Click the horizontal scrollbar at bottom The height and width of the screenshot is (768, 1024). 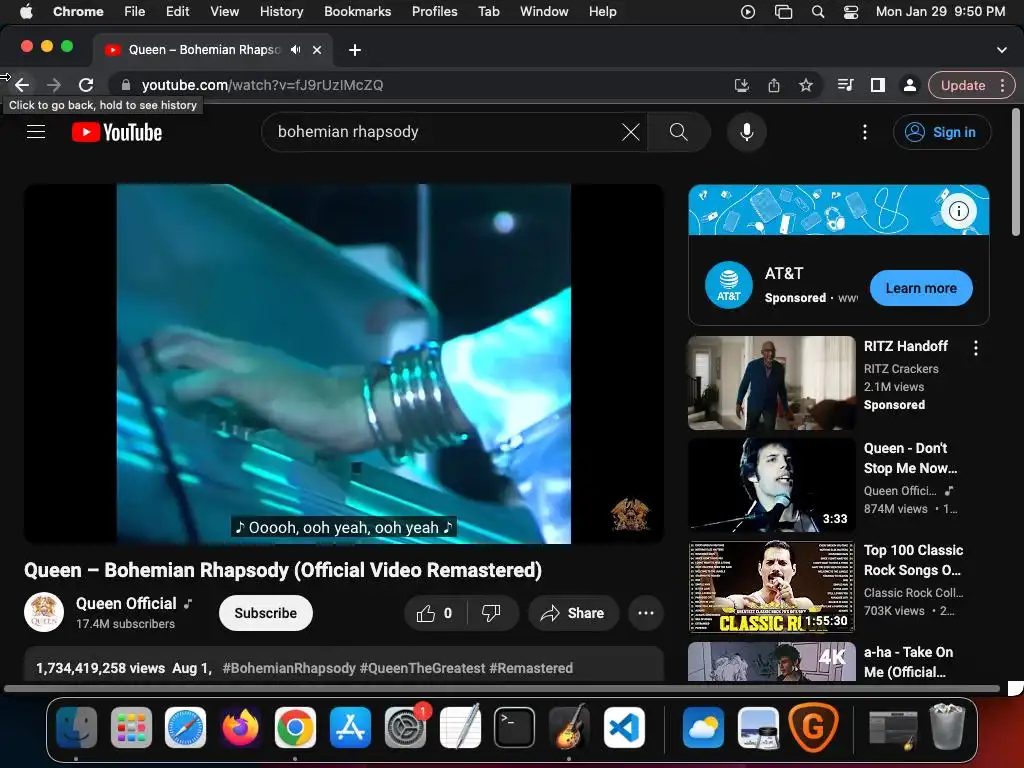[501, 688]
